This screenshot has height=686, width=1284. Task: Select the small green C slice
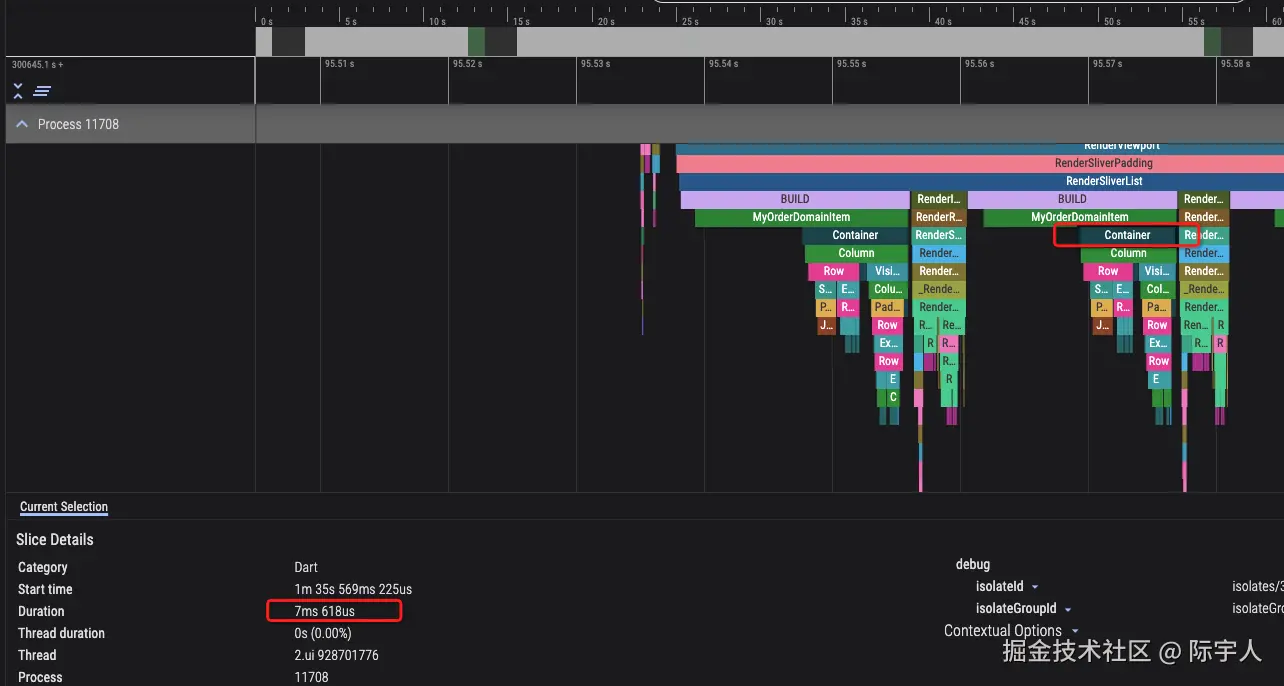pos(893,397)
